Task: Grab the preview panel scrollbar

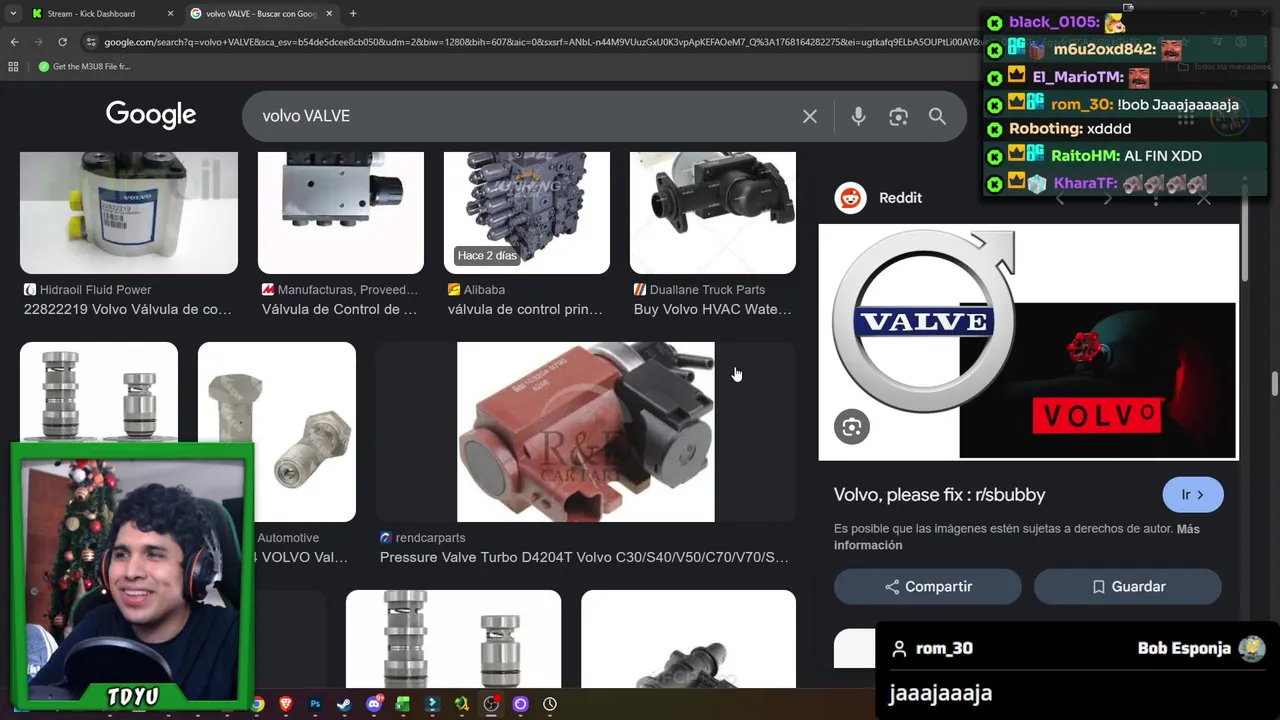Action: pyautogui.click(x=1245, y=235)
